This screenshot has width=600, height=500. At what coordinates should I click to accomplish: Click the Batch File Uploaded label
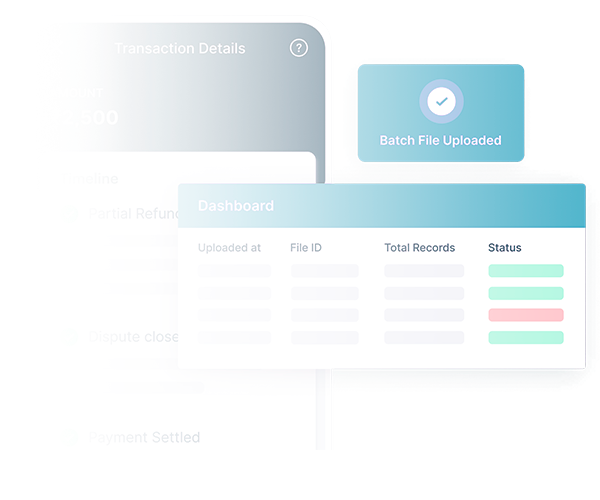point(440,141)
